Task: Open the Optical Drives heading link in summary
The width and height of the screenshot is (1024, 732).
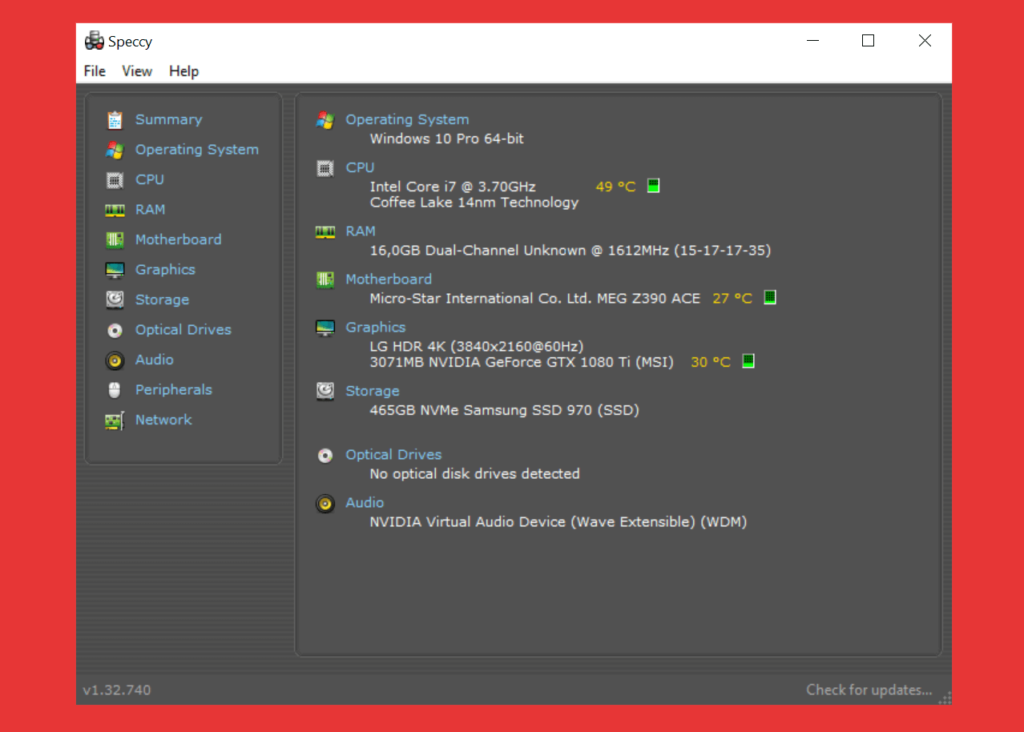Action: pos(393,454)
